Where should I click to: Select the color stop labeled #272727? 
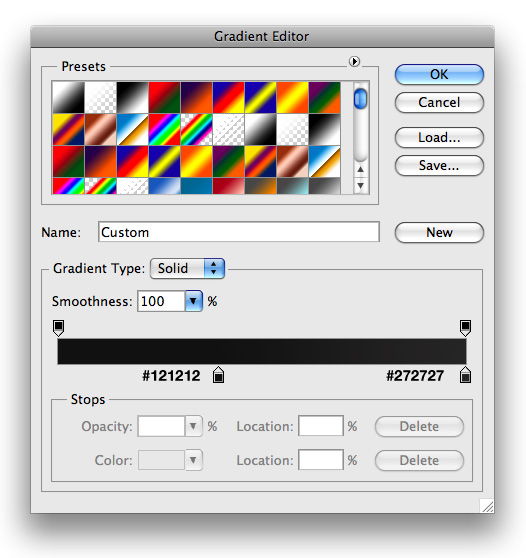click(x=465, y=375)
